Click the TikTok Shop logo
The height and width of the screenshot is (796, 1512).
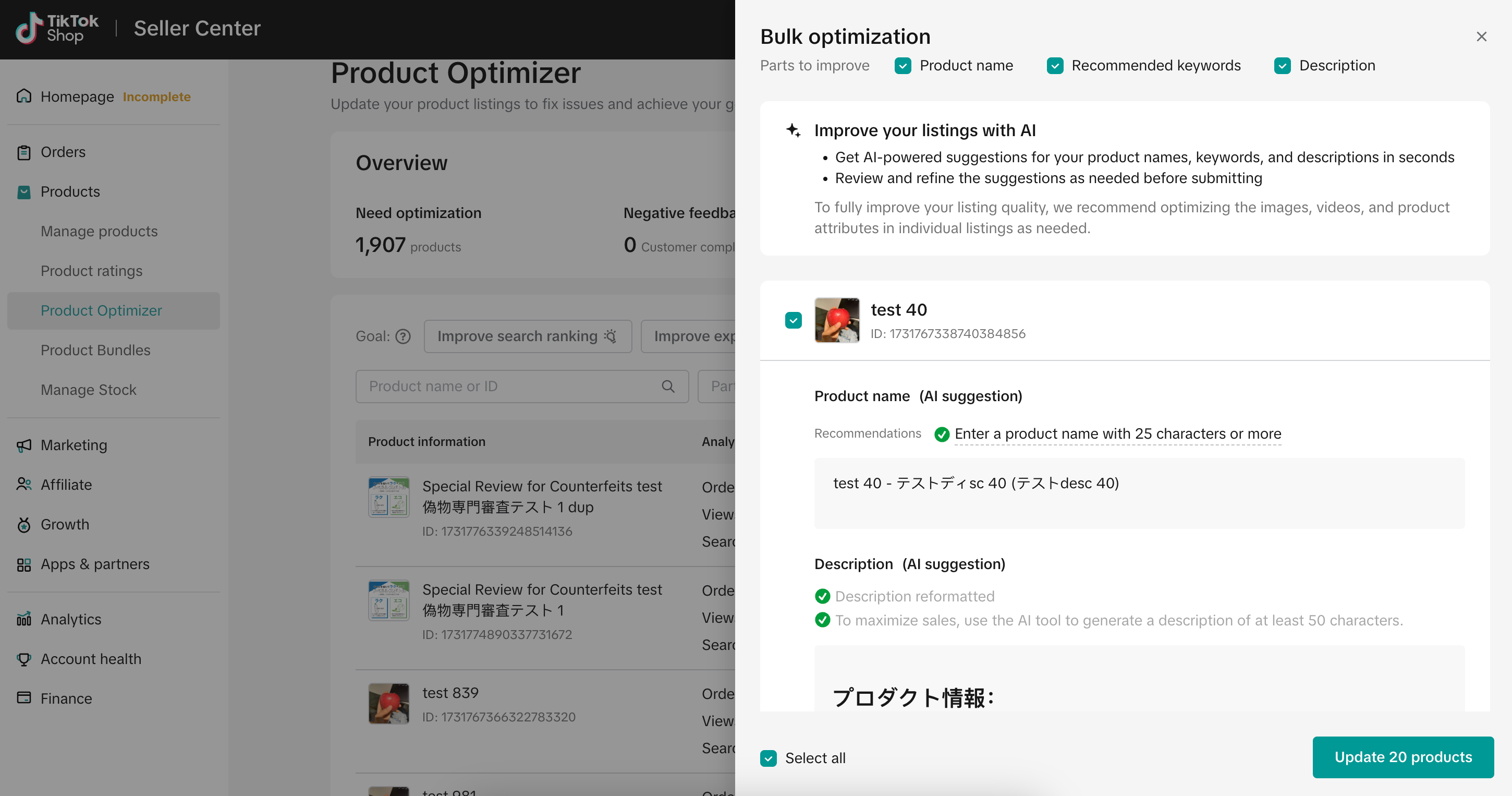57,28
